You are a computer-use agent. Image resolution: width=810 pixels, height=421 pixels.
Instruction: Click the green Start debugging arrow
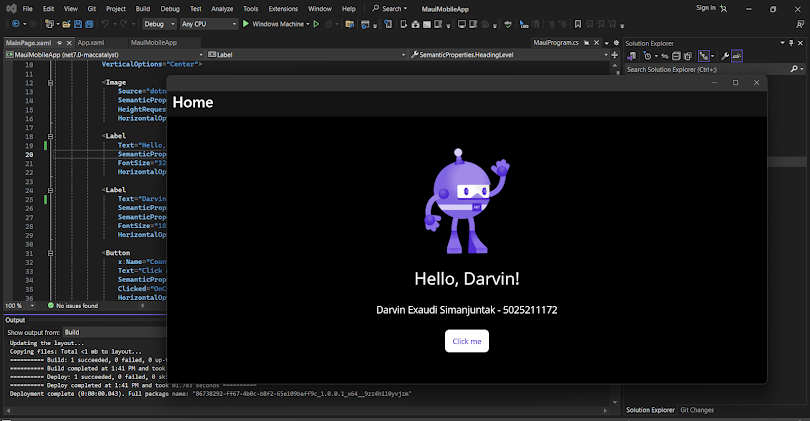click(x=246, y=23)
